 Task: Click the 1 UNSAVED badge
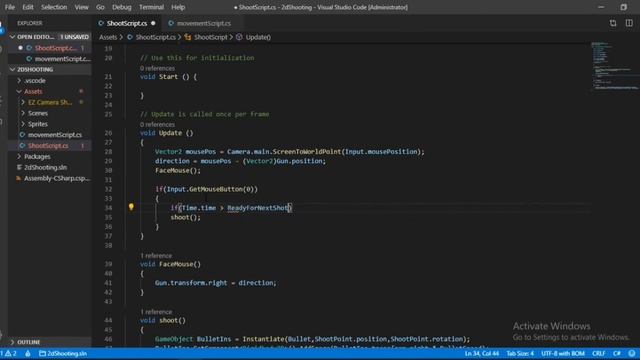point(74,37)
